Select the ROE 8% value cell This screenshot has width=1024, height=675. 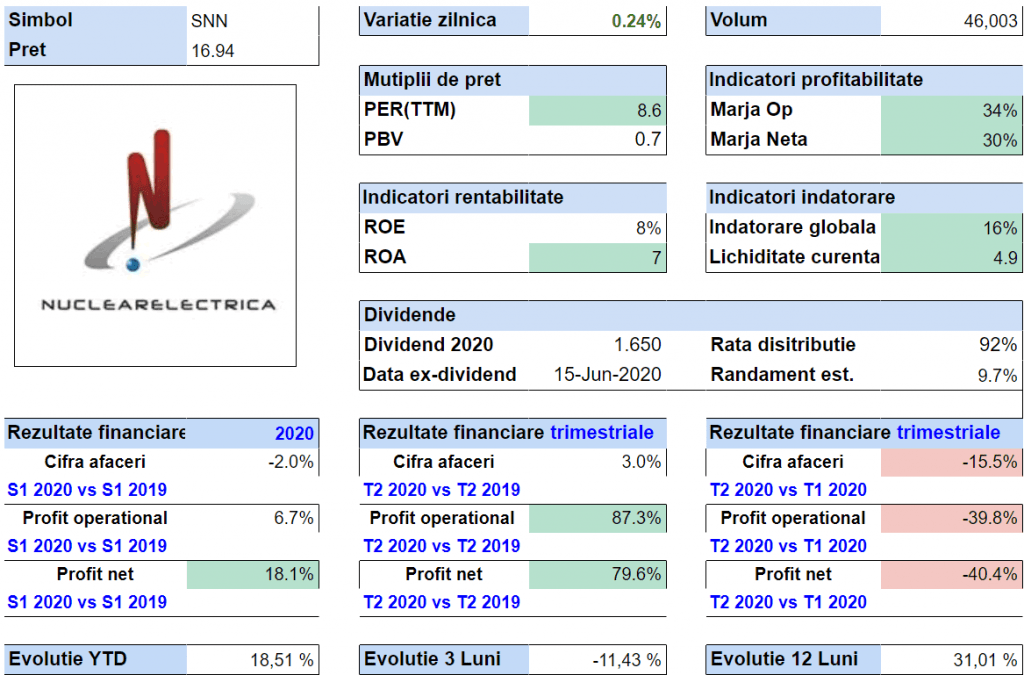click(x=596, y=227)
